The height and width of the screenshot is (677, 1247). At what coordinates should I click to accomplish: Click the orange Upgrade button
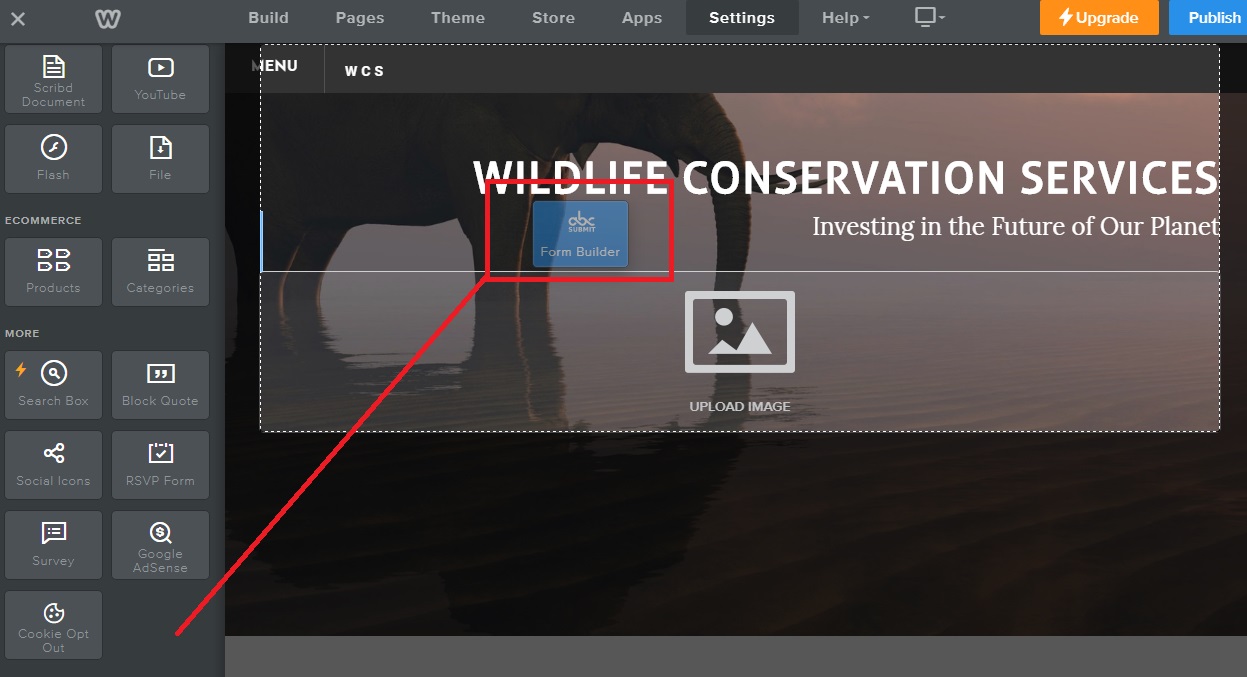click(1098, 18)
